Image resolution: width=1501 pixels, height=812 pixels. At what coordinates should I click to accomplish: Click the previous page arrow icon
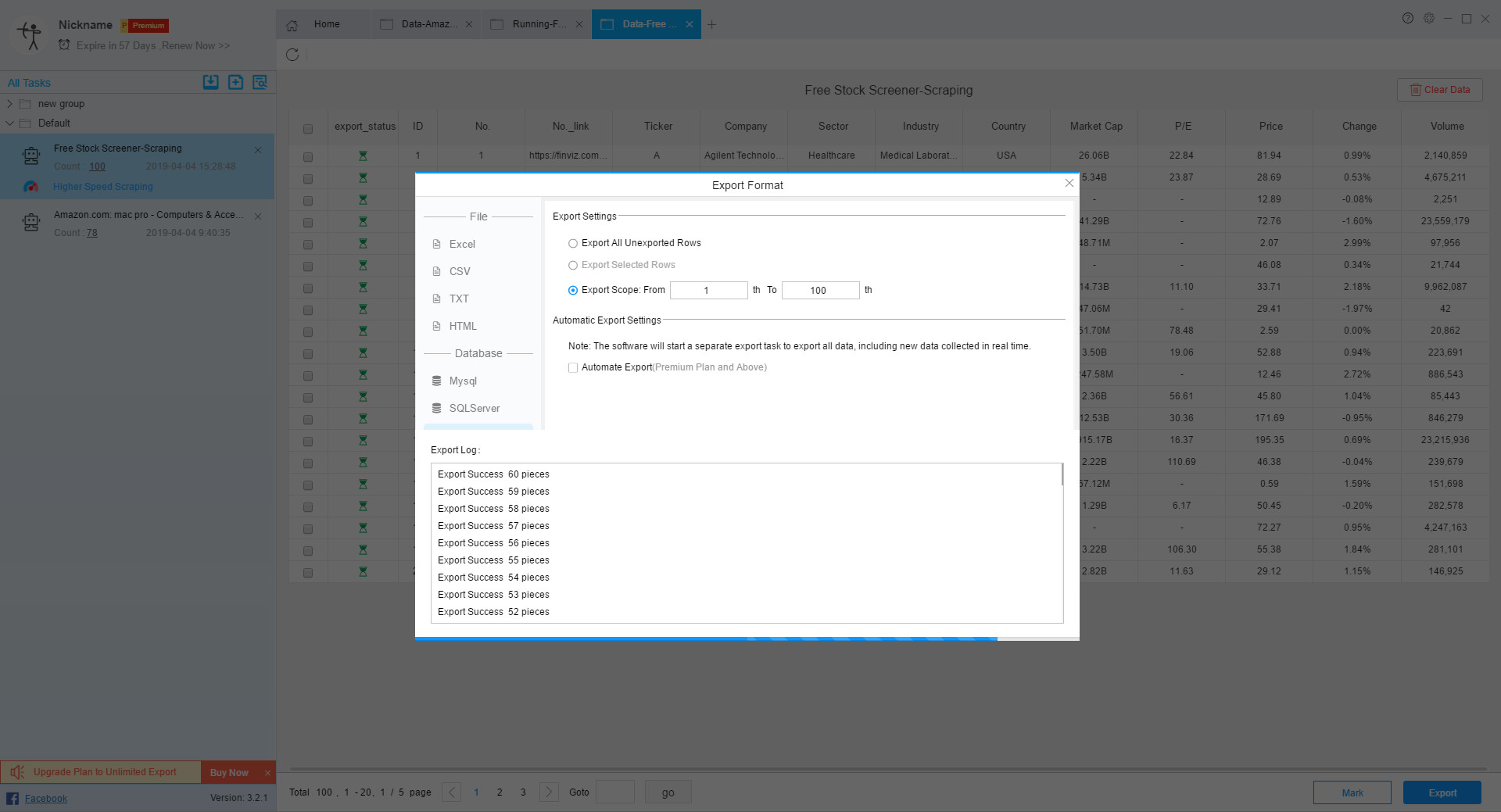click(451, 792)
